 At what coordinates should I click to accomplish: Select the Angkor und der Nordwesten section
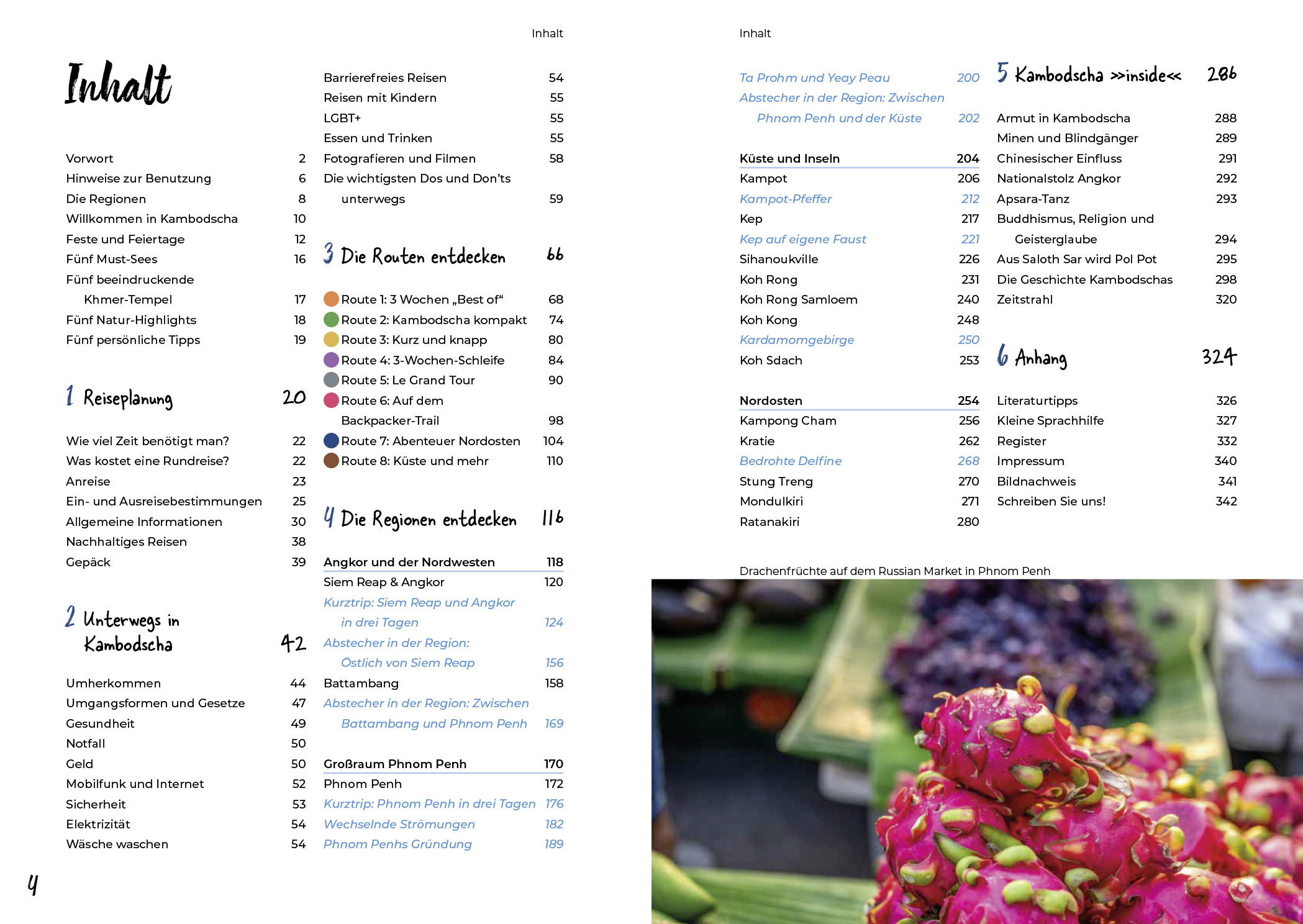pos(409,562)
